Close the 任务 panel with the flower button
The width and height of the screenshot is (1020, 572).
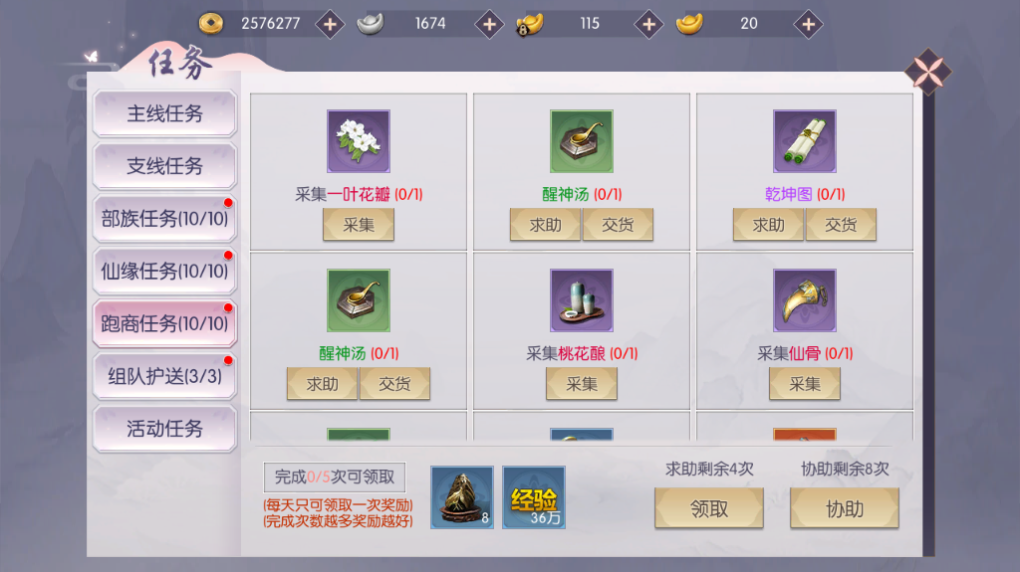[928, 72]
